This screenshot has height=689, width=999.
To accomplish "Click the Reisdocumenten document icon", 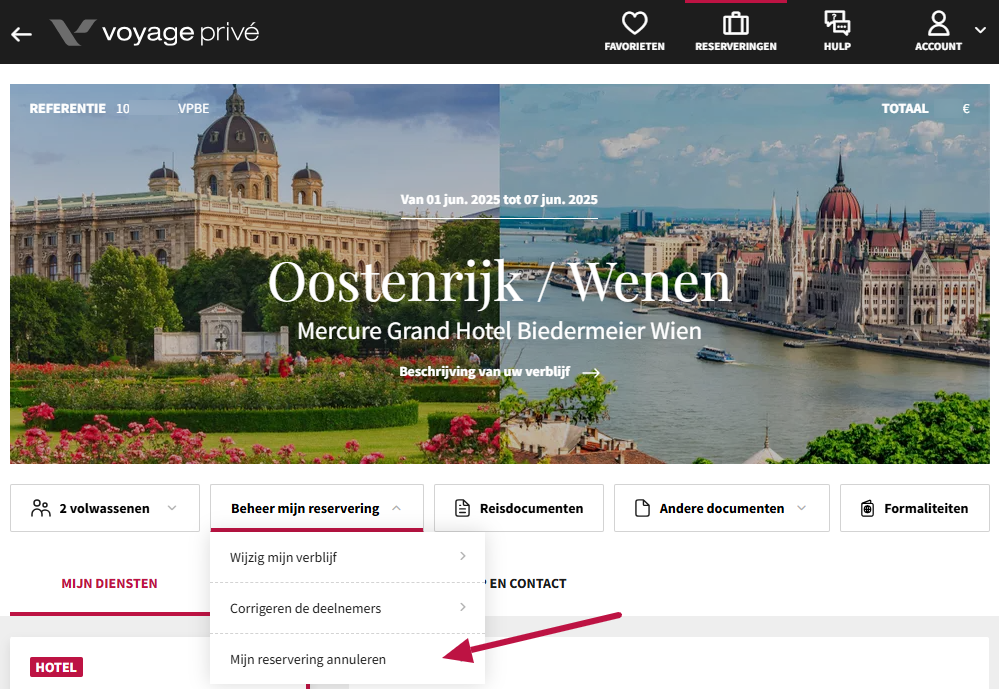I will tap(463, 508).
